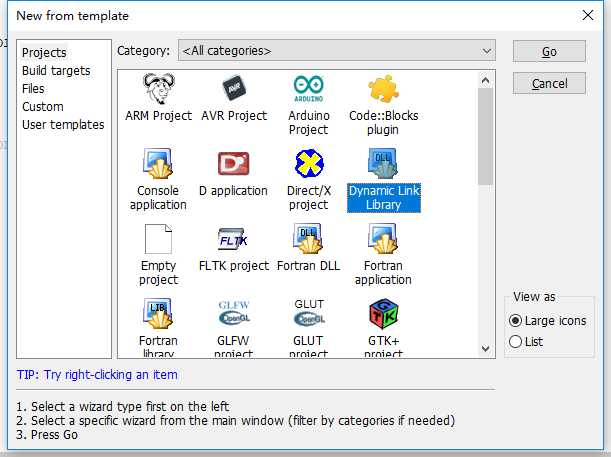Click the 'Code::Blocks plugin' label text
Image resolution: width=611 pixels, height=457 pixels.
pyautogui.click(x=383, y=122)
